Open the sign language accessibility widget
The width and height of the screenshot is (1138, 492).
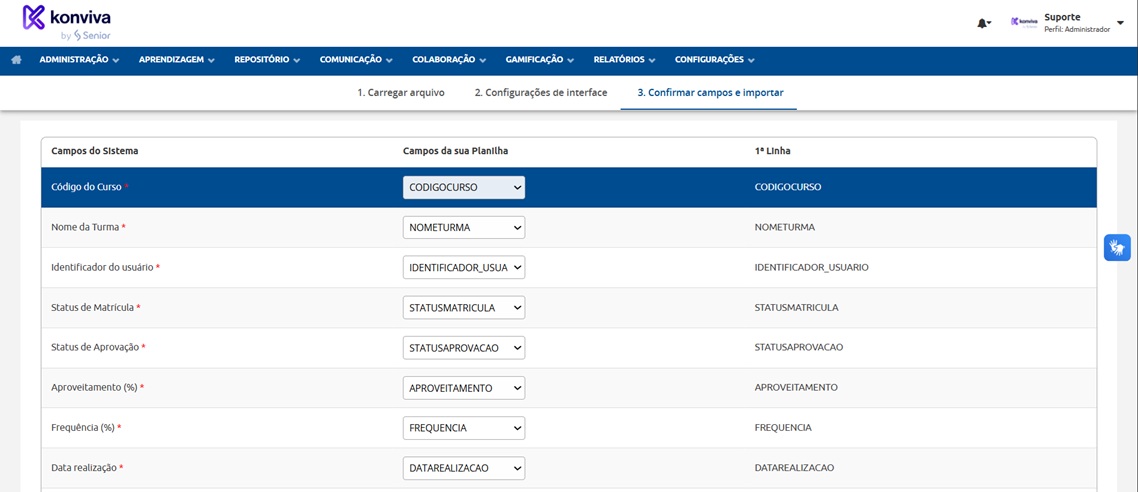pyautogui.click(x=1118, y=247)
